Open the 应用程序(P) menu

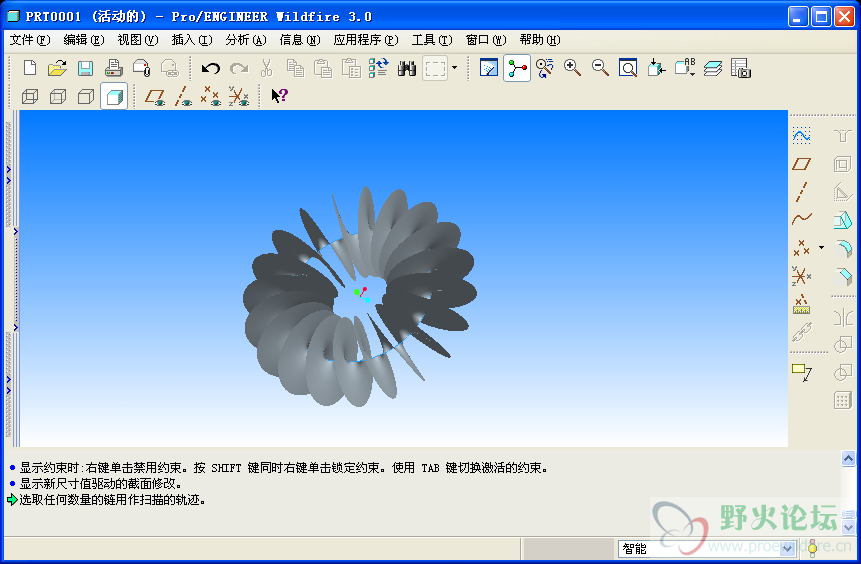366,40
